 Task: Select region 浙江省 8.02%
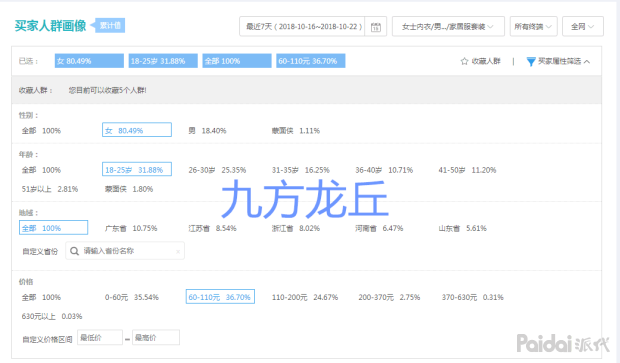pyautogui.click(x=296, y=228)
